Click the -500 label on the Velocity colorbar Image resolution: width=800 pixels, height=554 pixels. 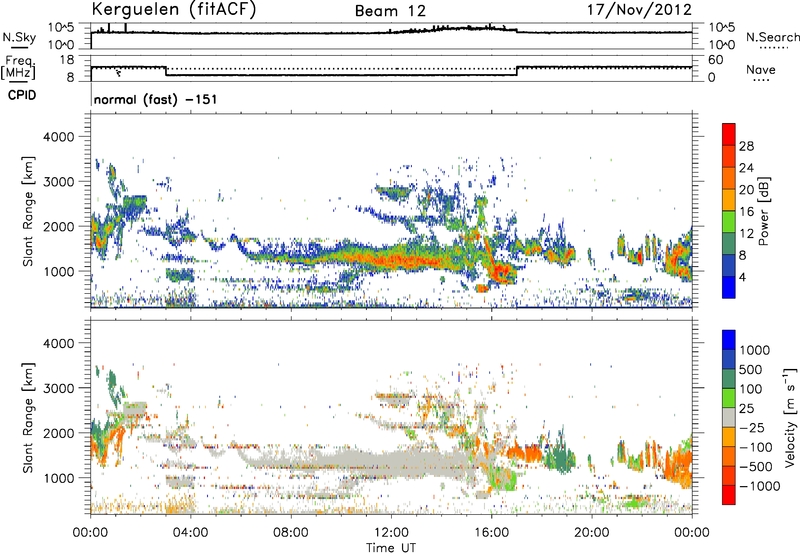coord(755,467)
